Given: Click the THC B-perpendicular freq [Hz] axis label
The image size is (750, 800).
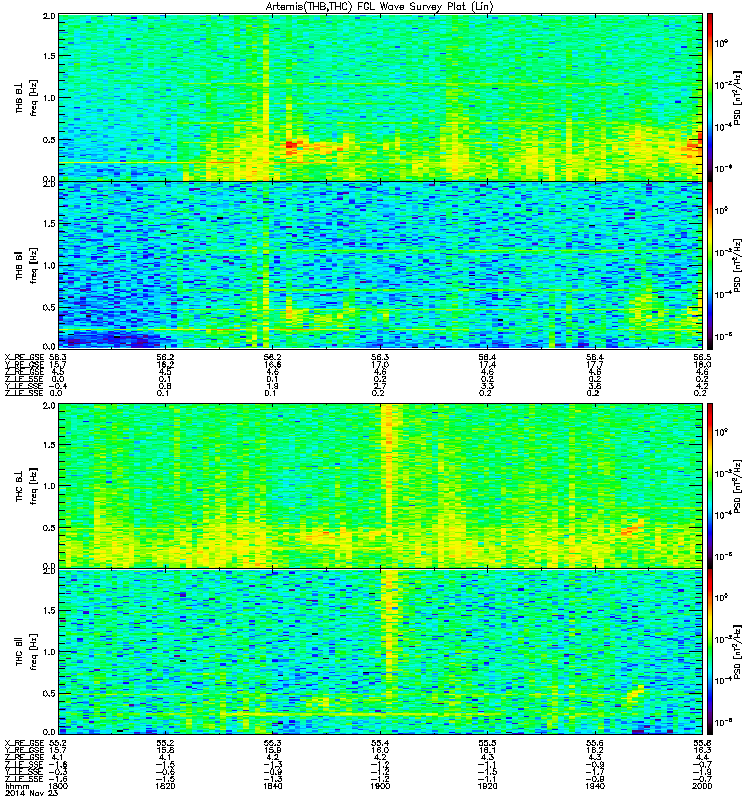Looking at the screenshot, I should pos(25,486).
